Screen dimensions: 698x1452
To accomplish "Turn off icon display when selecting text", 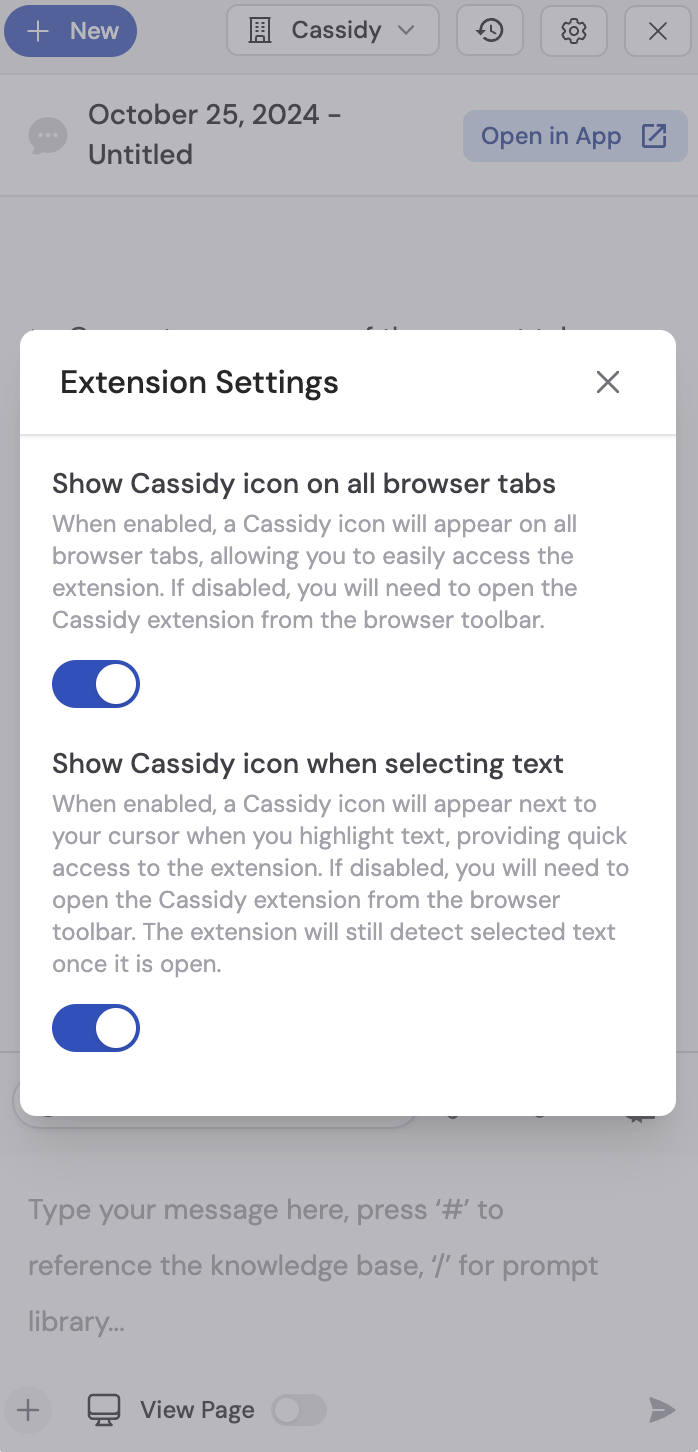I will (96, 1028).
